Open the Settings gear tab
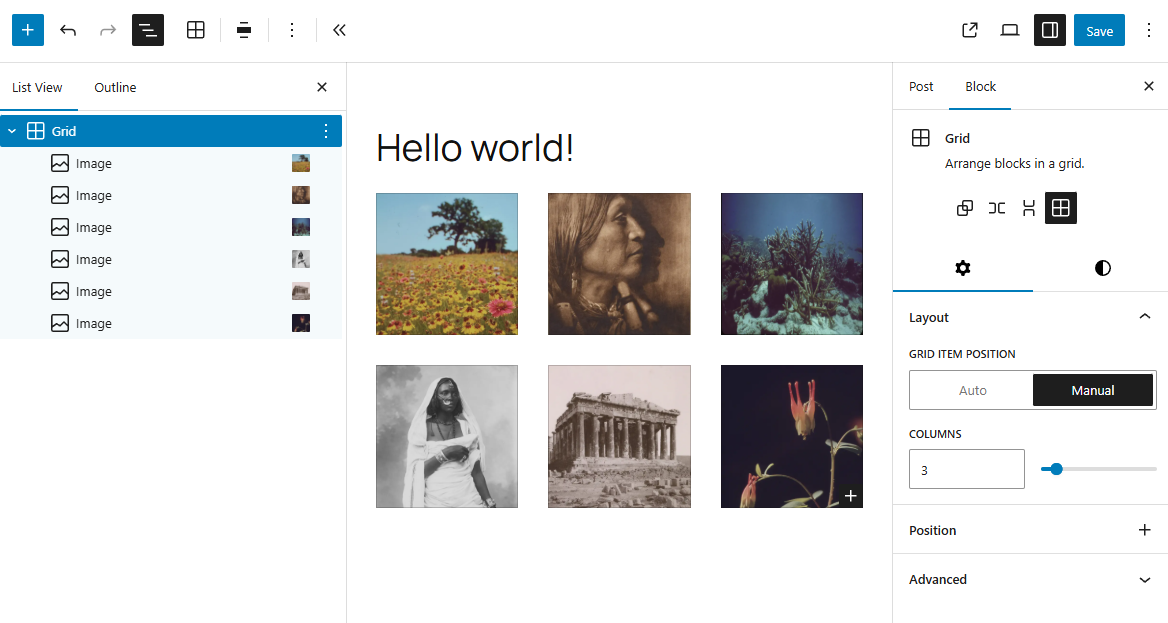This screenshot has height=623, width=1168. click(x=962, y=268)
